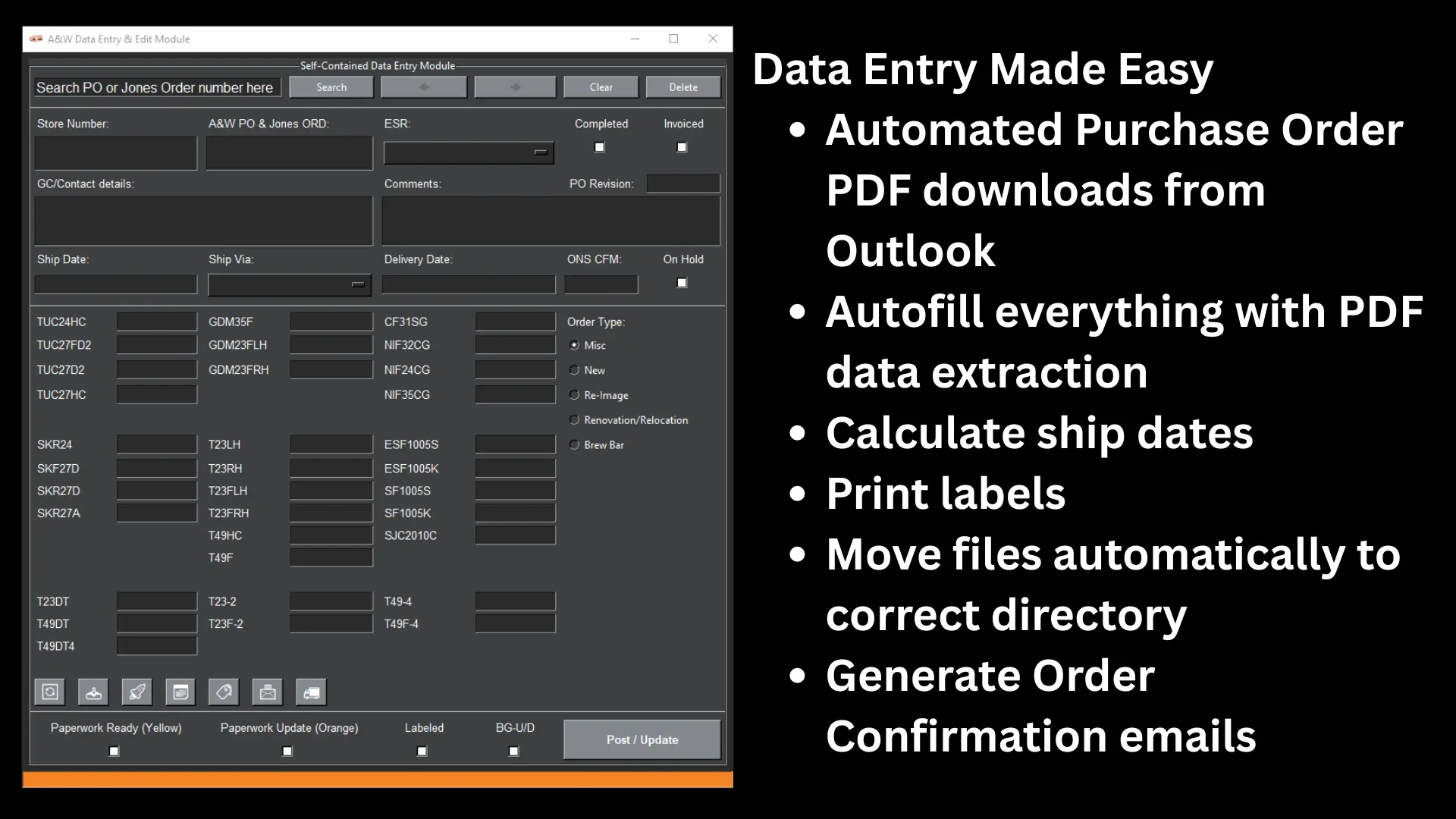Enable the On Hold checkbox
1456x819 pixels.
point(682,283)
